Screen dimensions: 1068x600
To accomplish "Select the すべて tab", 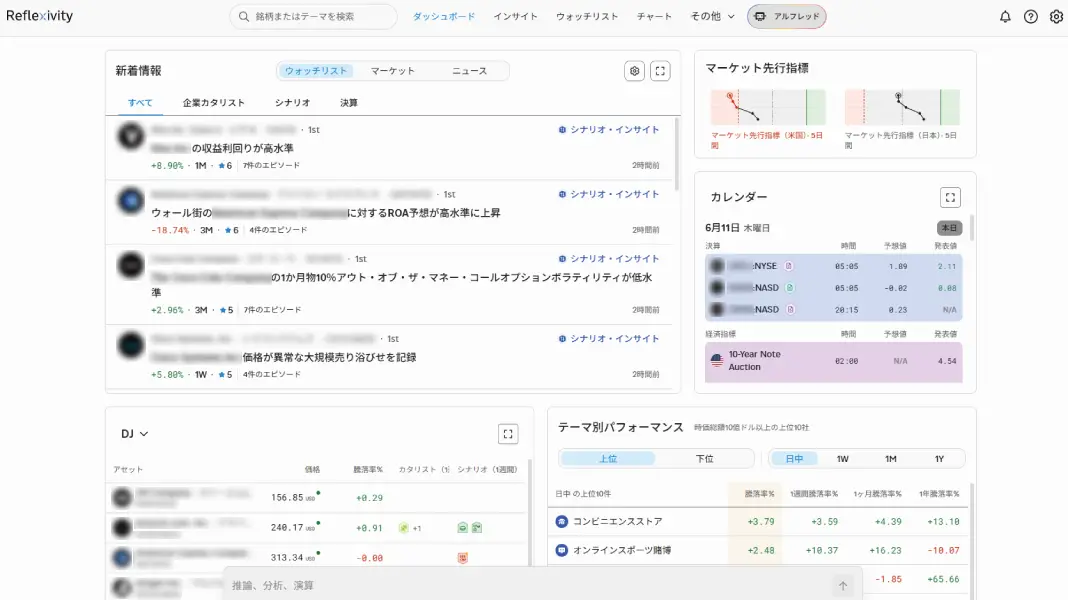I will click(140, 103).
